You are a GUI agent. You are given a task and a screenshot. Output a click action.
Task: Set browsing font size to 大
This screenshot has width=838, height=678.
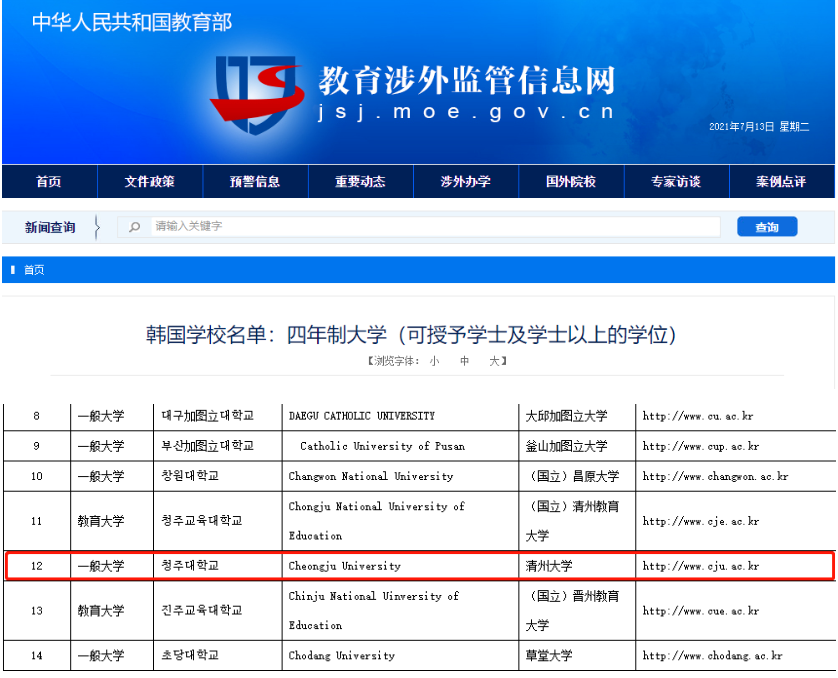click(493, 360)
